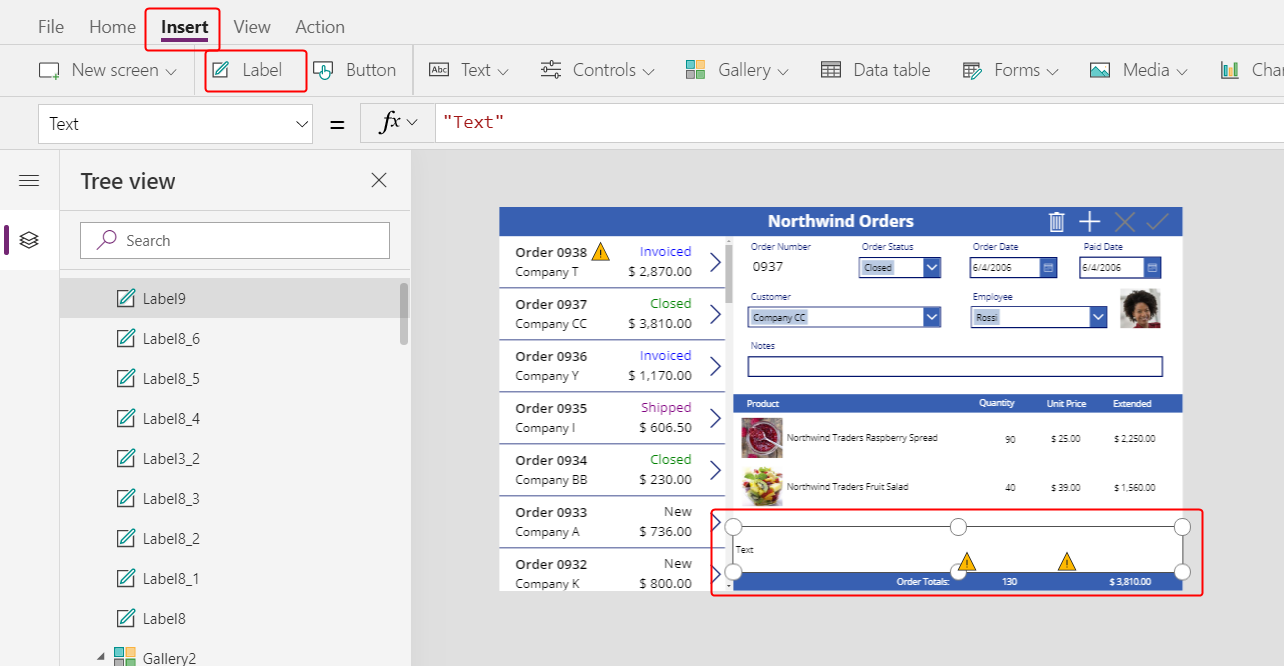
Task: Open the Forms dropdown
Action: (1010, 70)
